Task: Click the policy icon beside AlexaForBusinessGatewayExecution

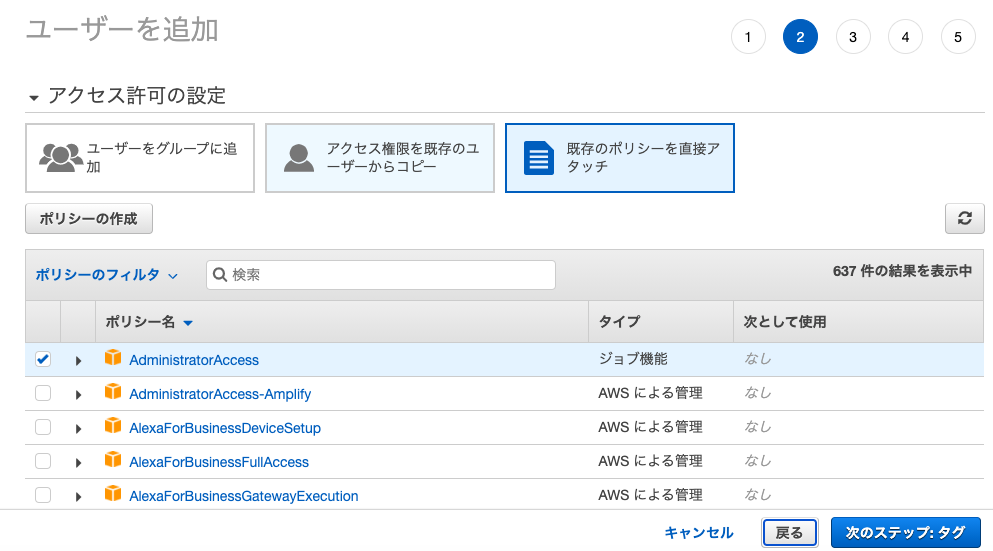Action: [x=113, y=493]
